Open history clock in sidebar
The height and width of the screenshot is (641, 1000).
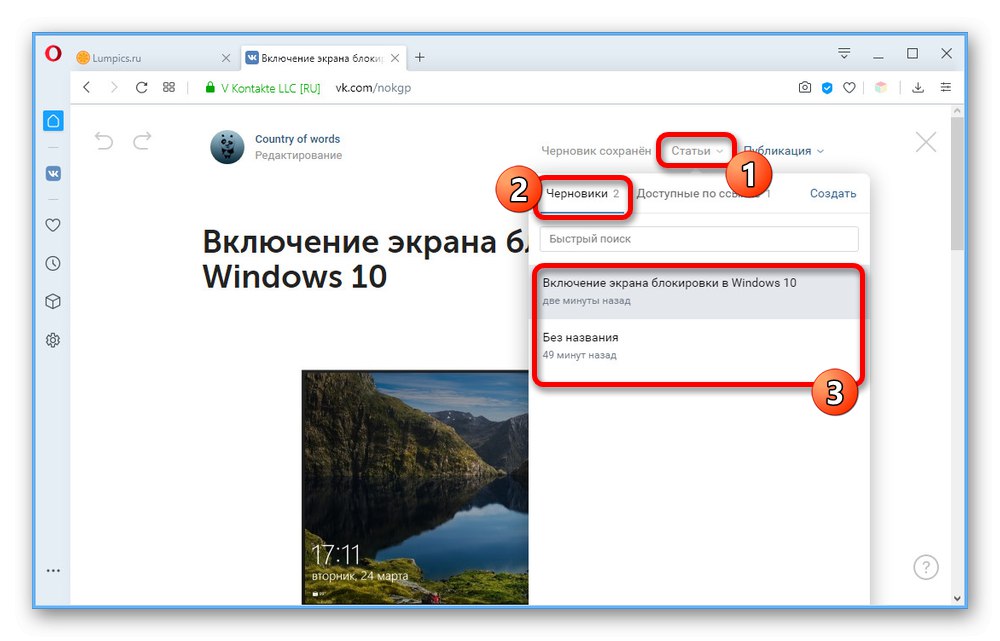[54, 263]
